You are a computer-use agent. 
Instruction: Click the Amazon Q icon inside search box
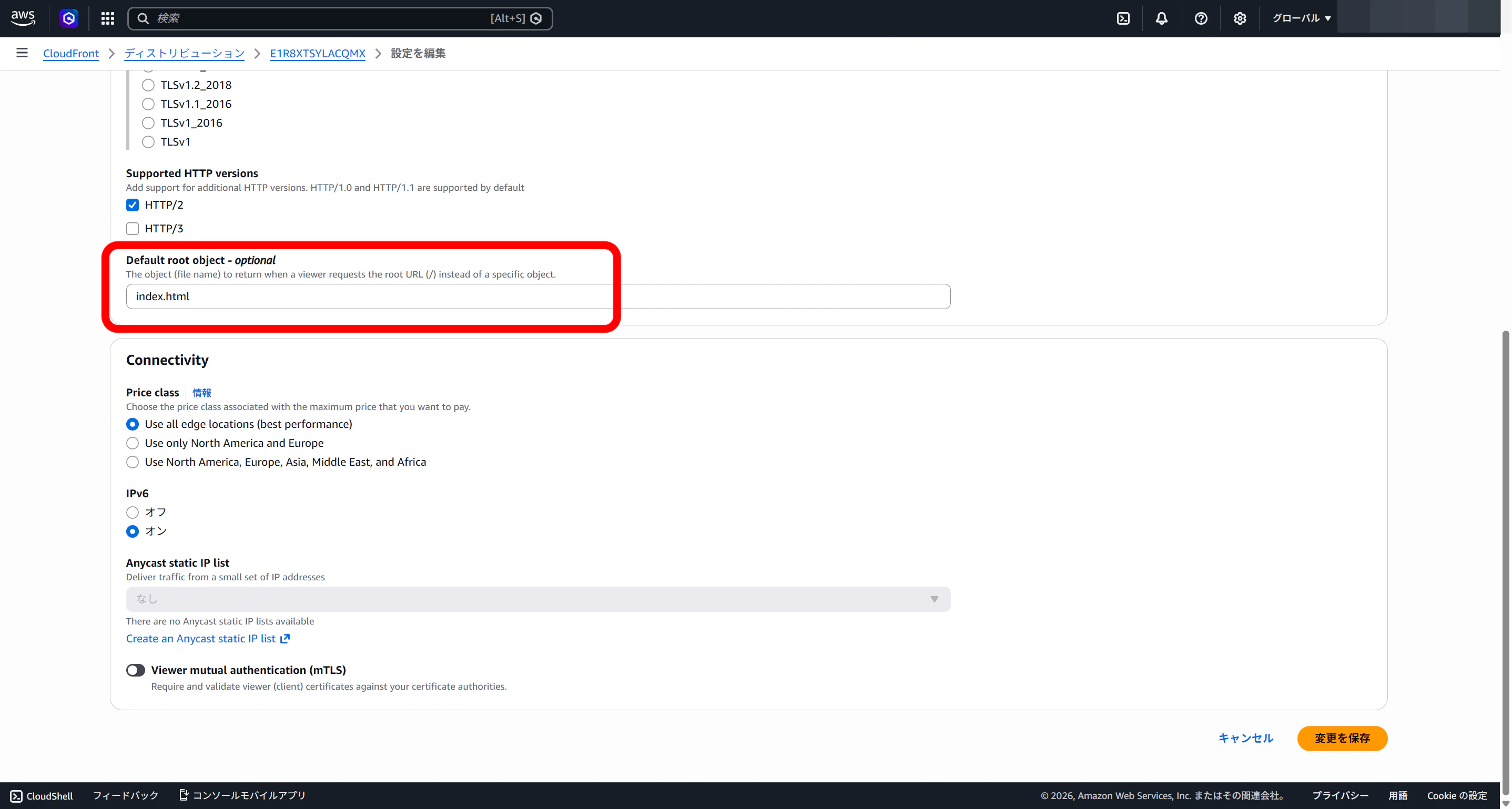tap(536, 18)
